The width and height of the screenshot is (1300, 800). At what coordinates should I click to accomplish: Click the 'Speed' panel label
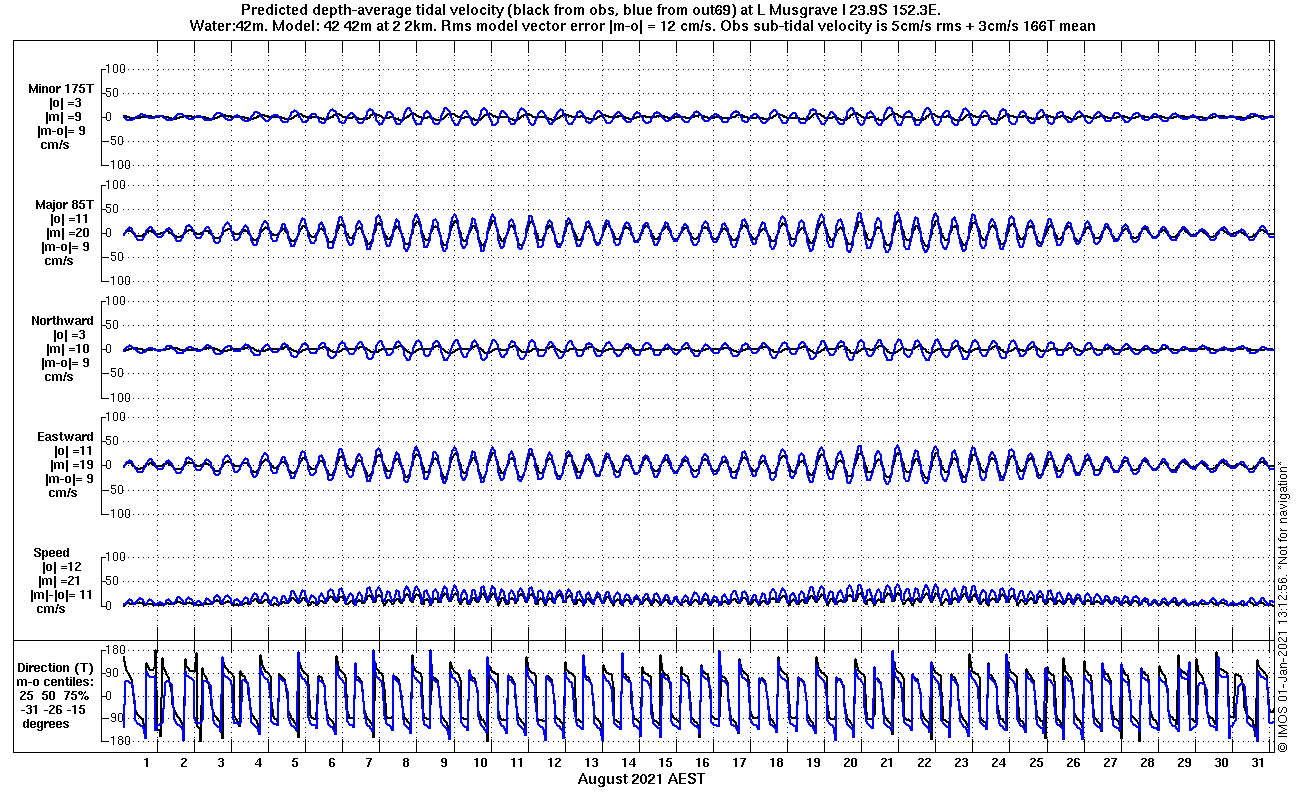[x=52, y=553]
